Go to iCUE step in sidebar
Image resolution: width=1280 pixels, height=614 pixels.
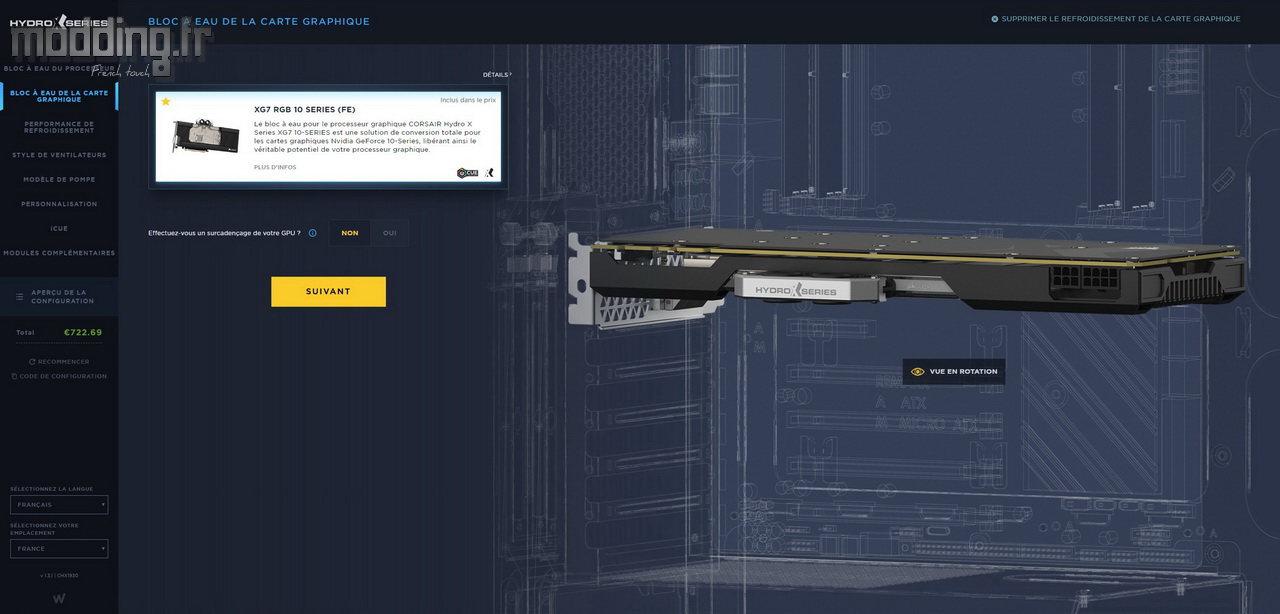59,229
